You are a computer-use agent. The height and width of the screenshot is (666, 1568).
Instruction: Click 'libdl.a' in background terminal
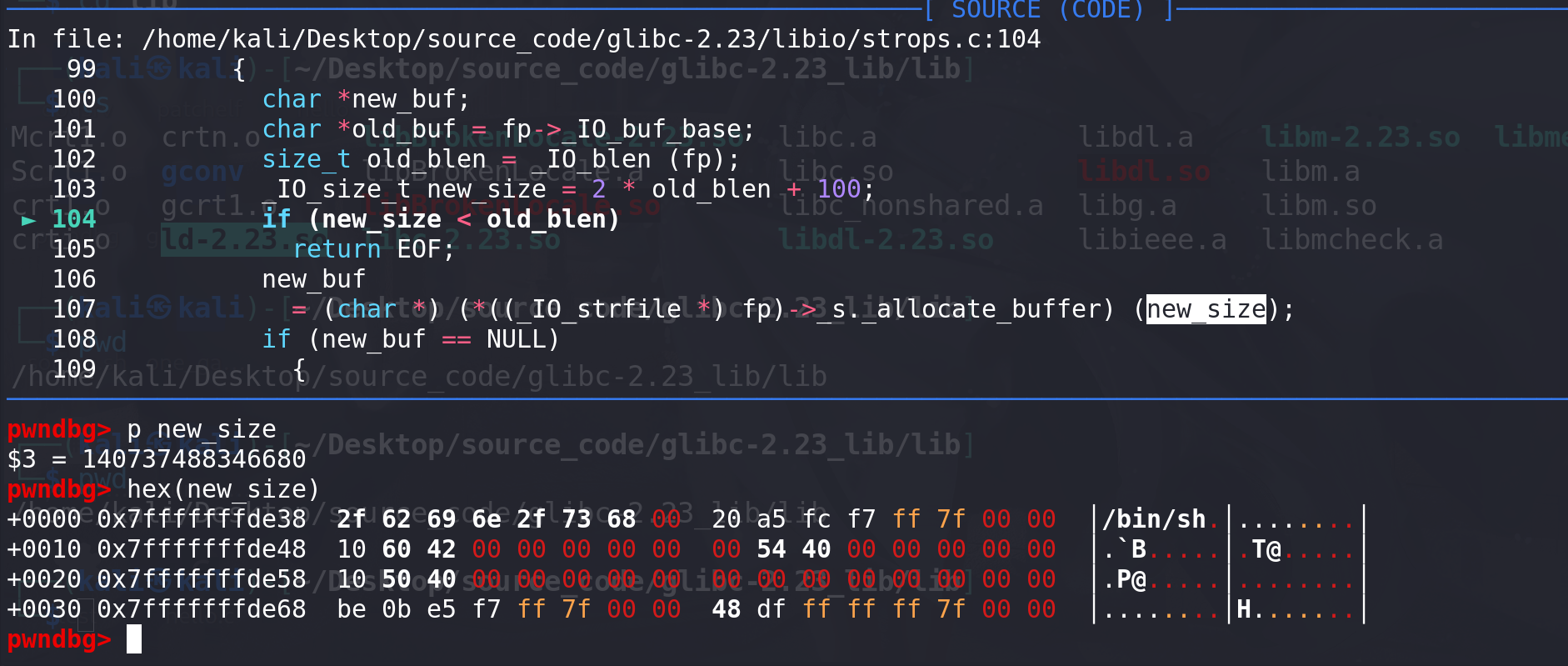[x=1136, y=138]
